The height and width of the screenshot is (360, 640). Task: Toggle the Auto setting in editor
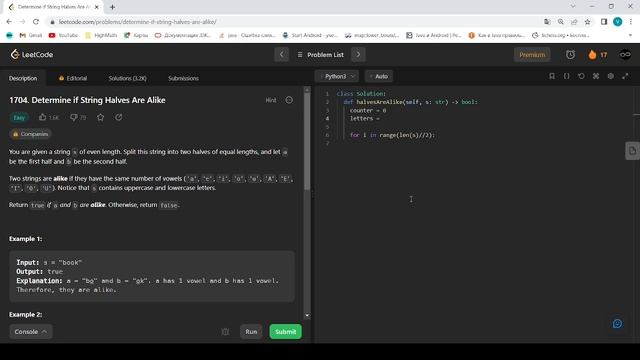[x=379, y=76]
